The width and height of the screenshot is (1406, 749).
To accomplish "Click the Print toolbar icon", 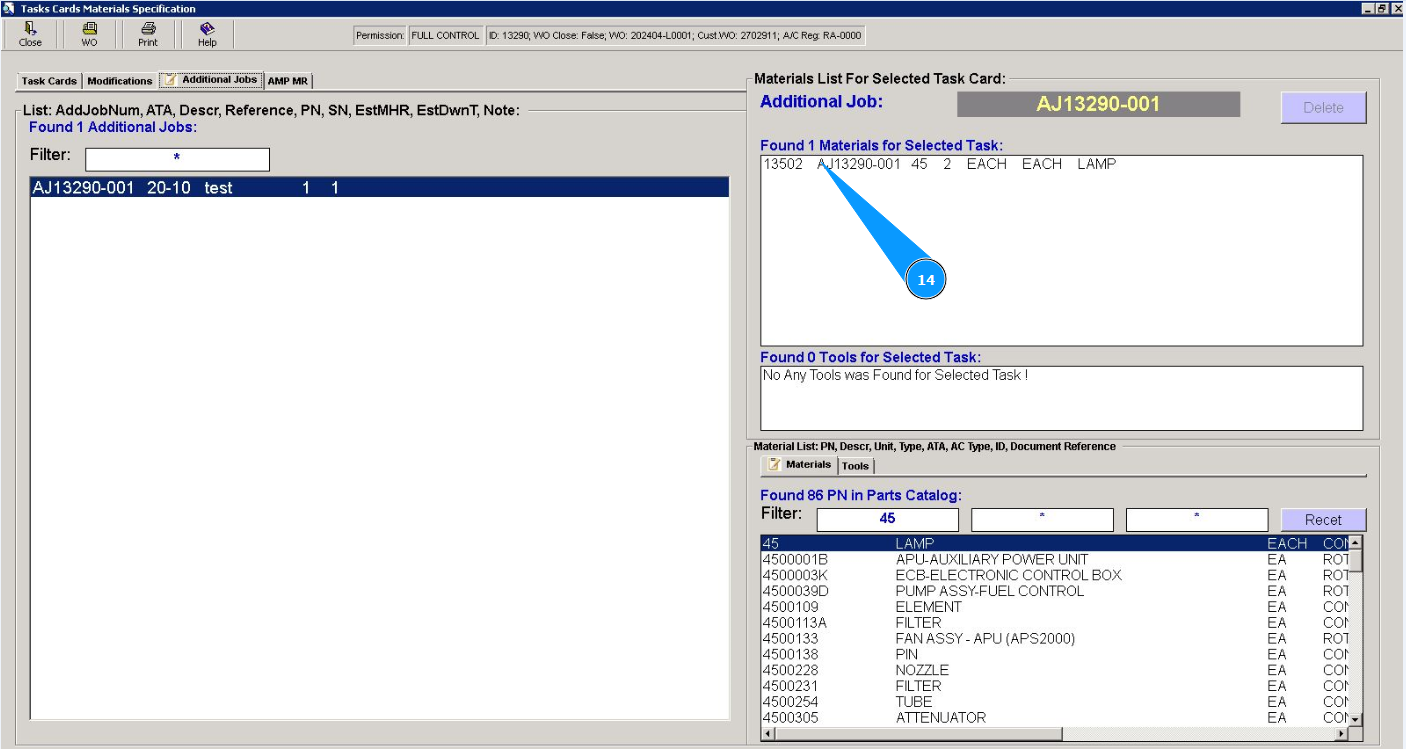I will click(148, 35).
